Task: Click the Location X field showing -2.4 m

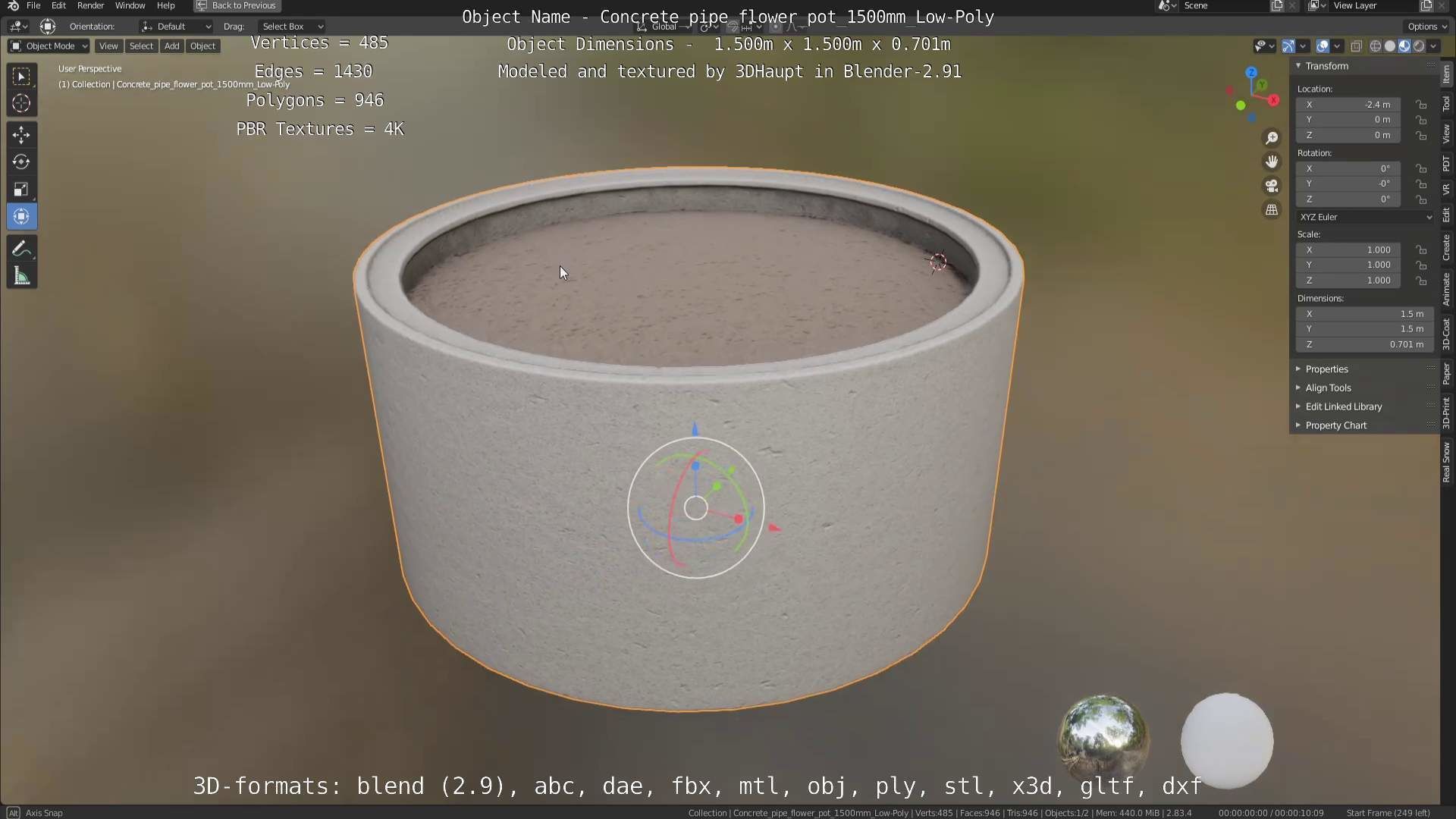Action: click(x=1348, y=105)
